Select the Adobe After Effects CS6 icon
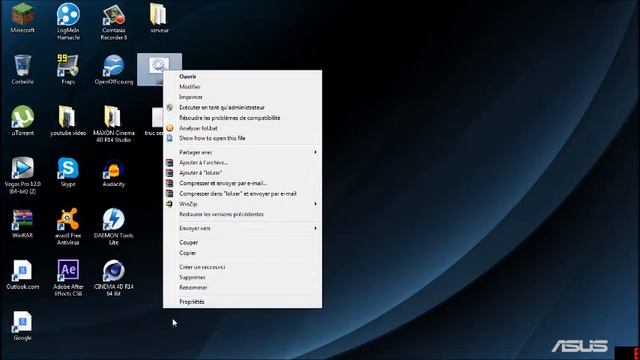 pyautogui.click(x=68, y=278)
